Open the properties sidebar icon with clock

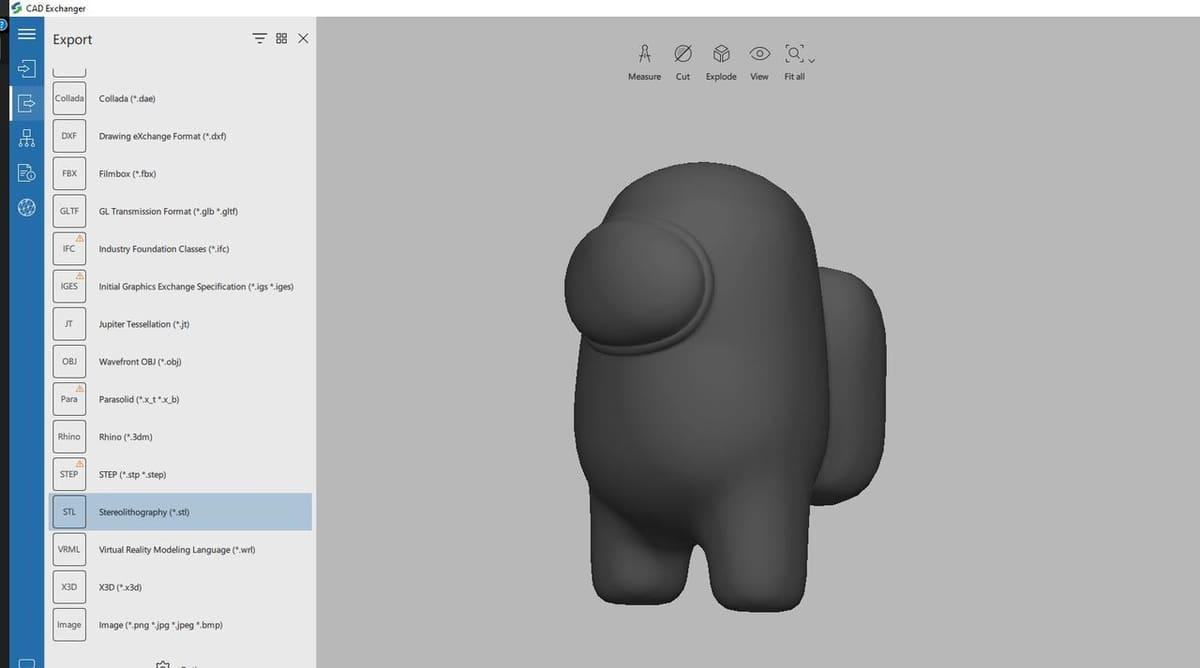[x=27, y=173]
